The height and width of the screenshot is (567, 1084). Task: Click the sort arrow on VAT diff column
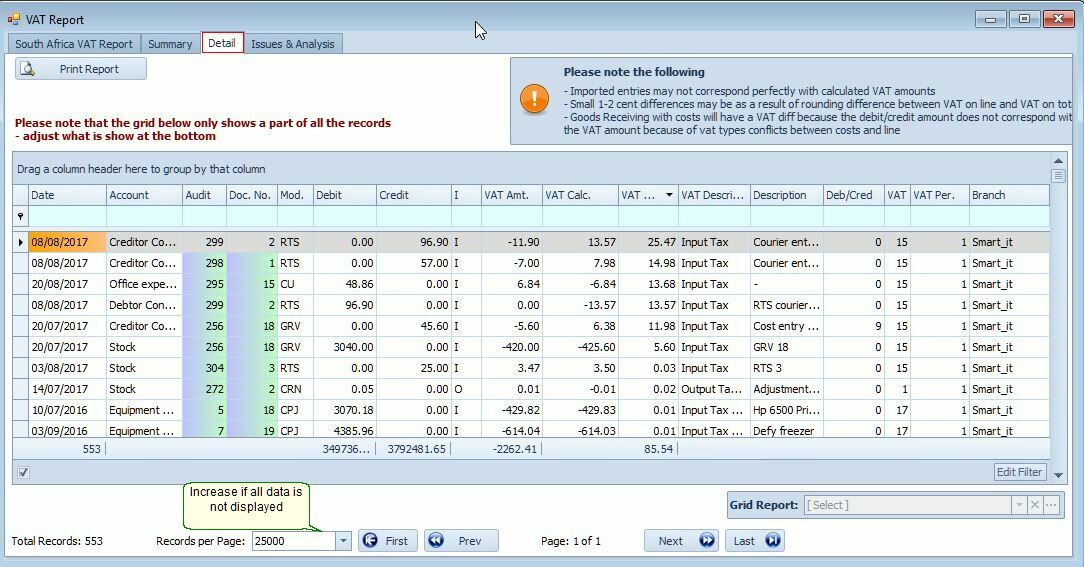pos(669,195)
